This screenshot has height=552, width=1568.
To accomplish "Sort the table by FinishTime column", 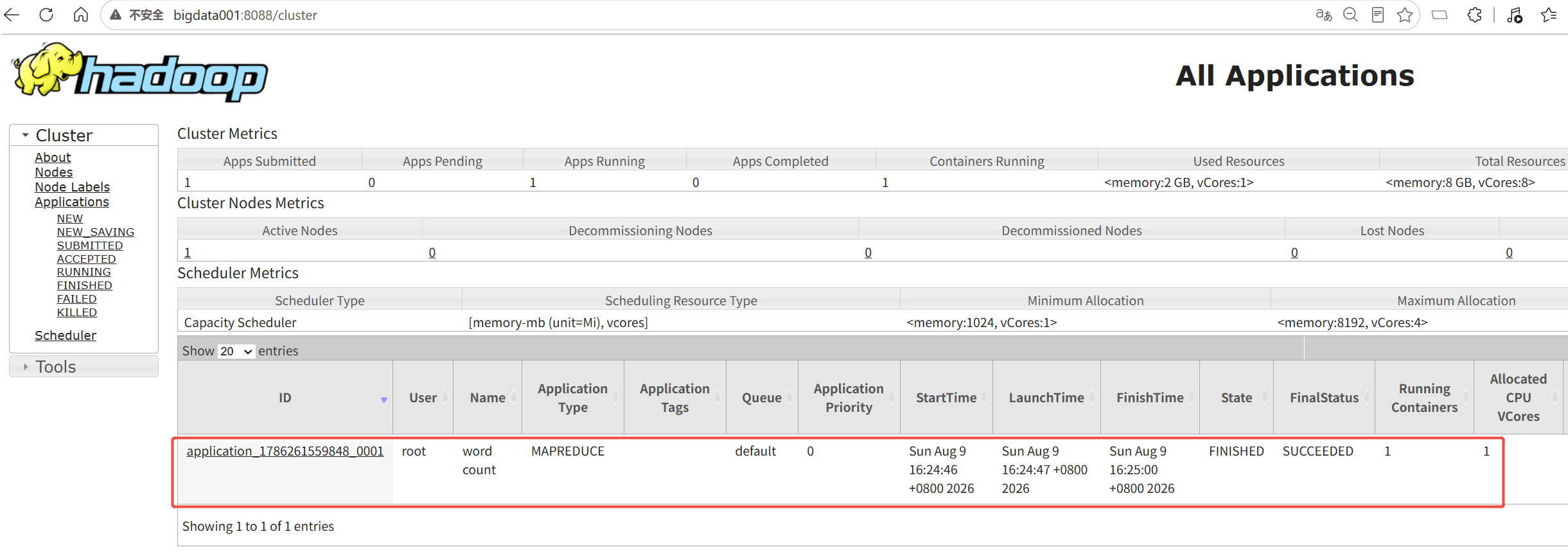I will pyautogui.click(x=1150, y=398).
